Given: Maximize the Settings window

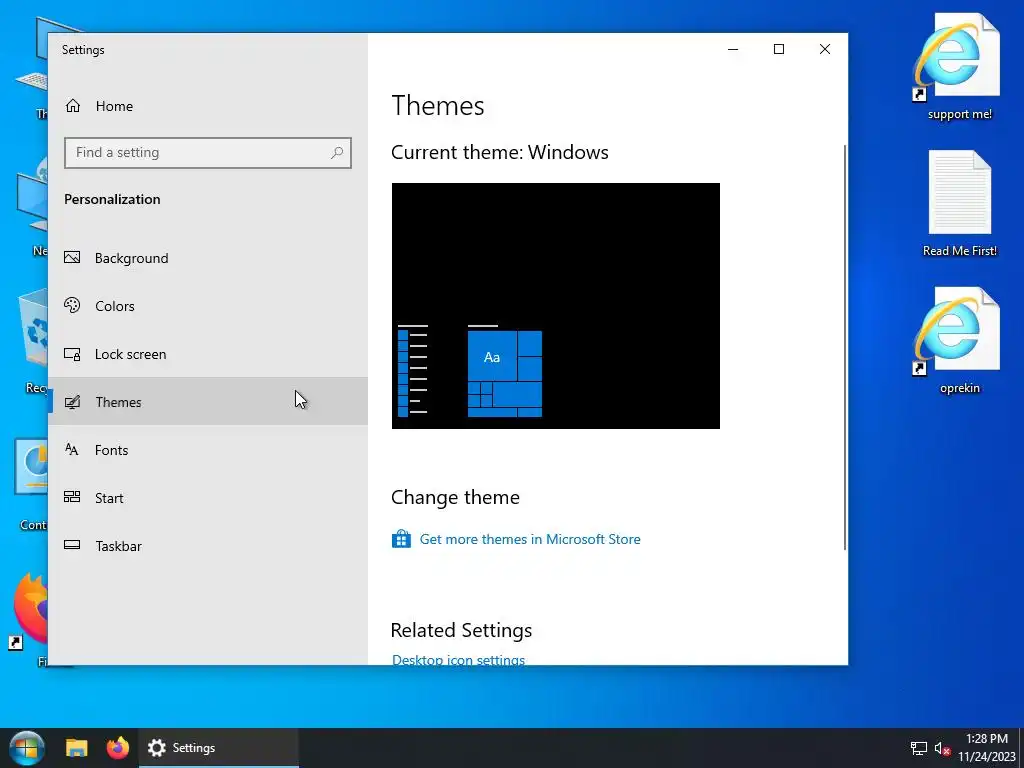Looking at the screenshot, I should [x=779, y=49].
